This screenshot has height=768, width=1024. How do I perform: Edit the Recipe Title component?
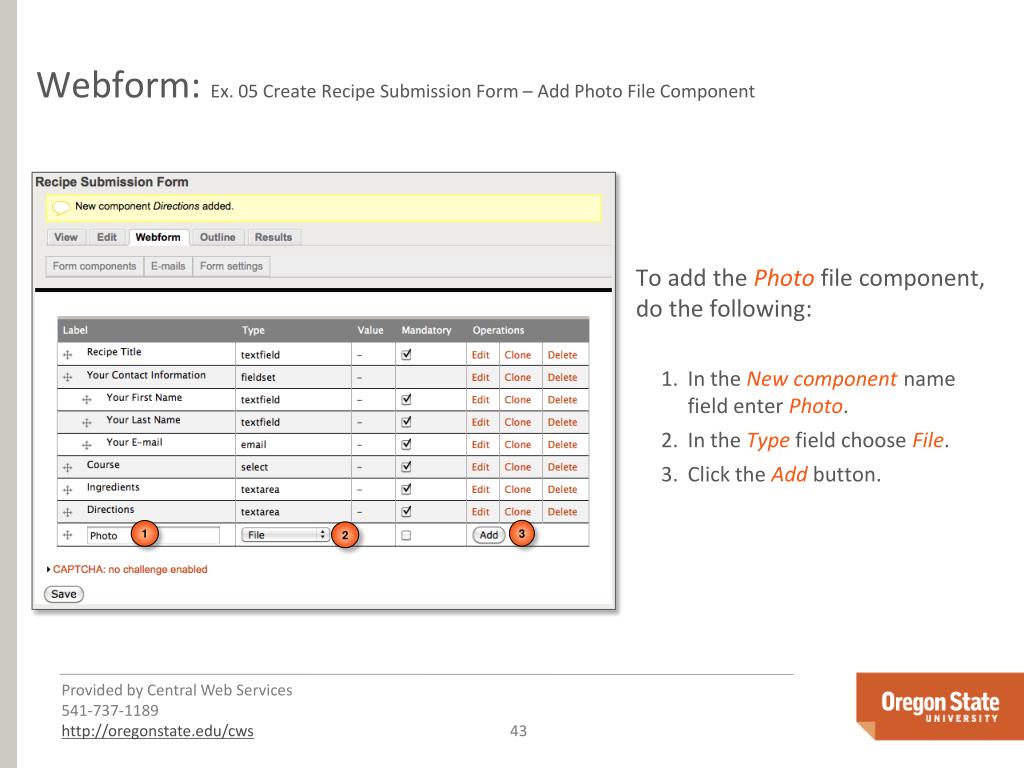point(481,355)
